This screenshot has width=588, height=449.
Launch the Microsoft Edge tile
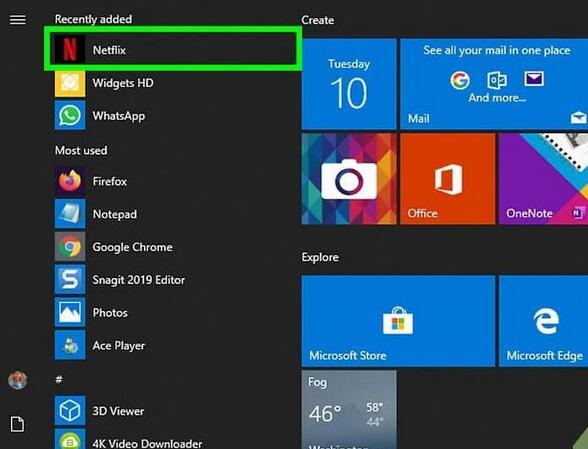click(x=543, y=321)
